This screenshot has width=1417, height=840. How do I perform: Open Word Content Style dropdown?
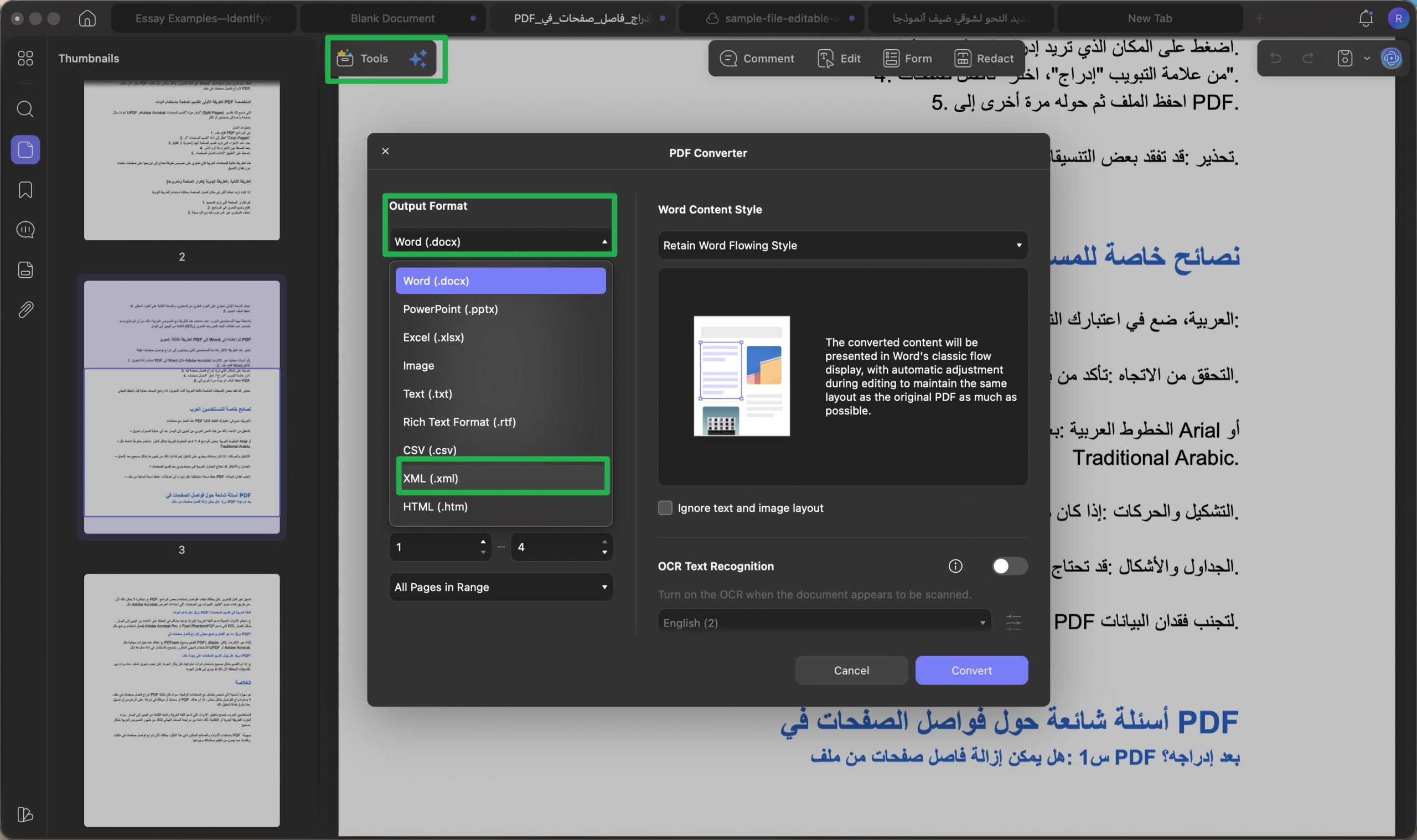coord(843,246)
